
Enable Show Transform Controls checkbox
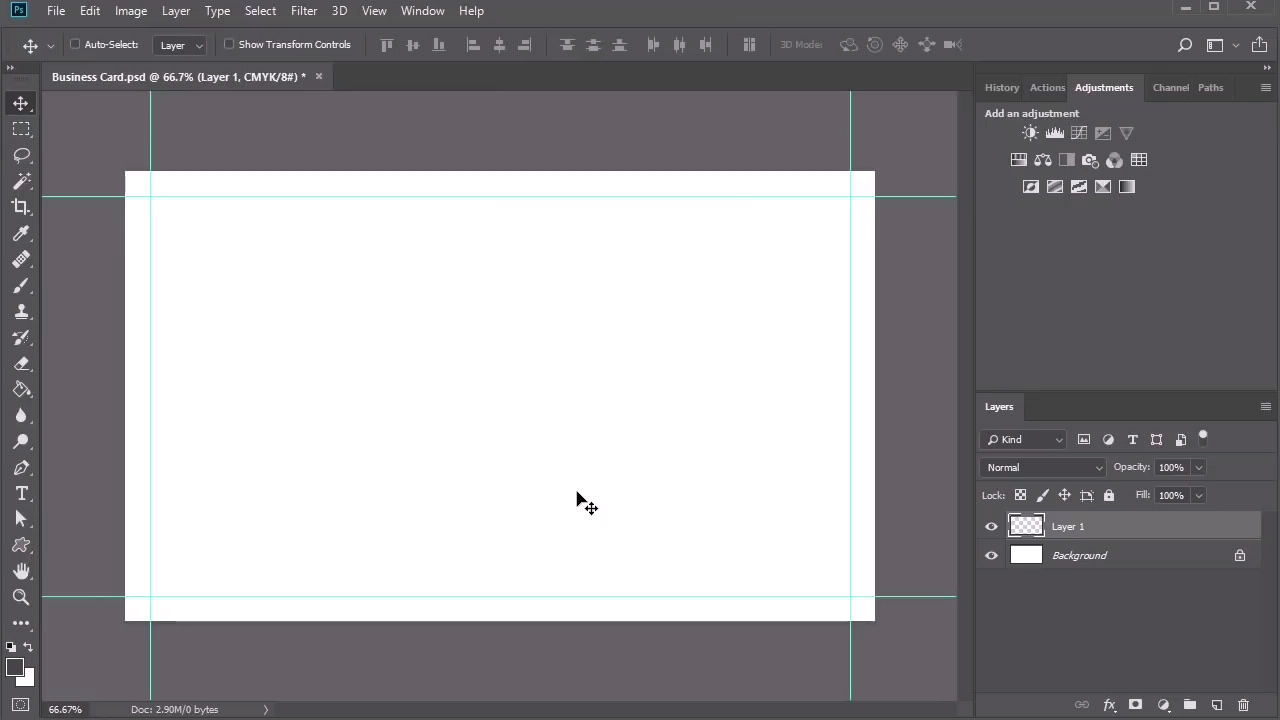[x=229, y=44]
